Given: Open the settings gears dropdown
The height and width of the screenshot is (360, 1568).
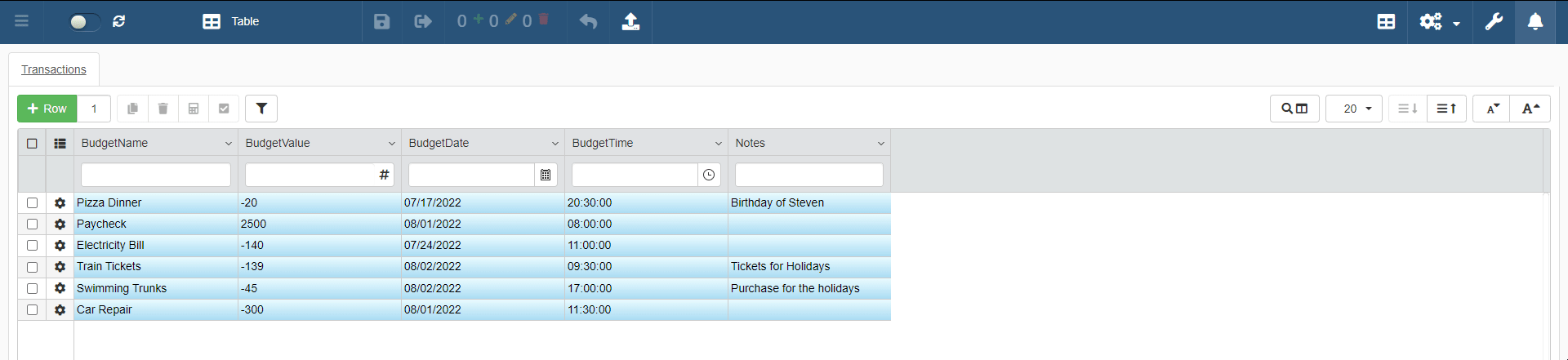Looking at the screenshot, I should [x=1439, y=21].
